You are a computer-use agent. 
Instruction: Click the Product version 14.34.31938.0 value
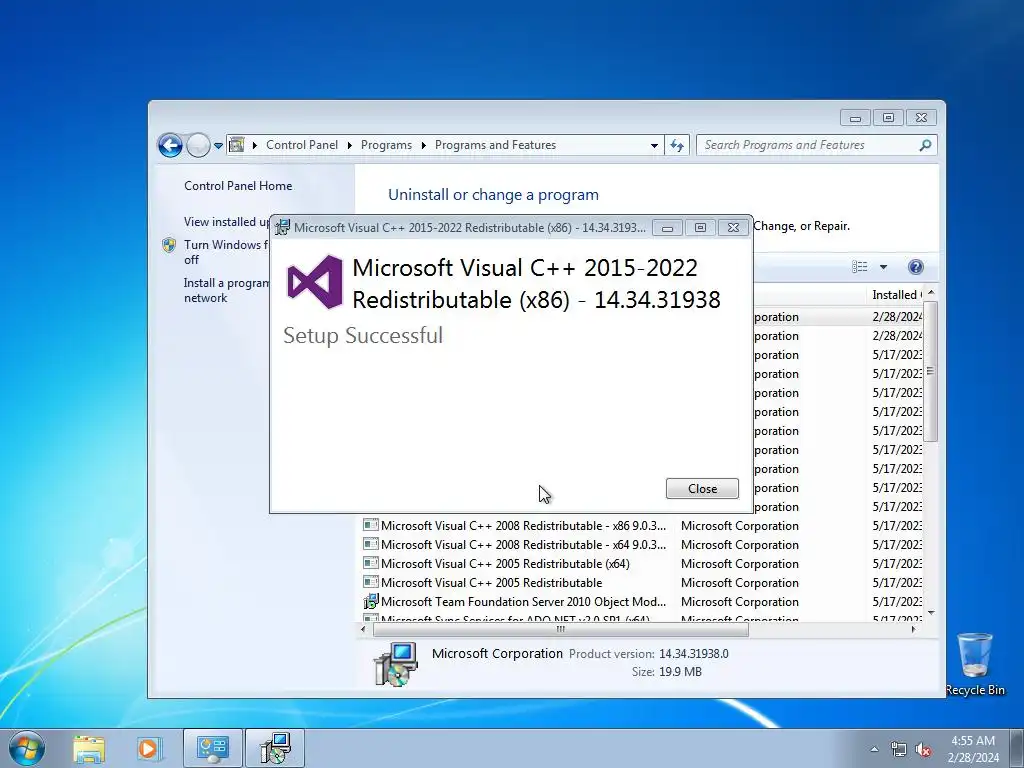694,654
